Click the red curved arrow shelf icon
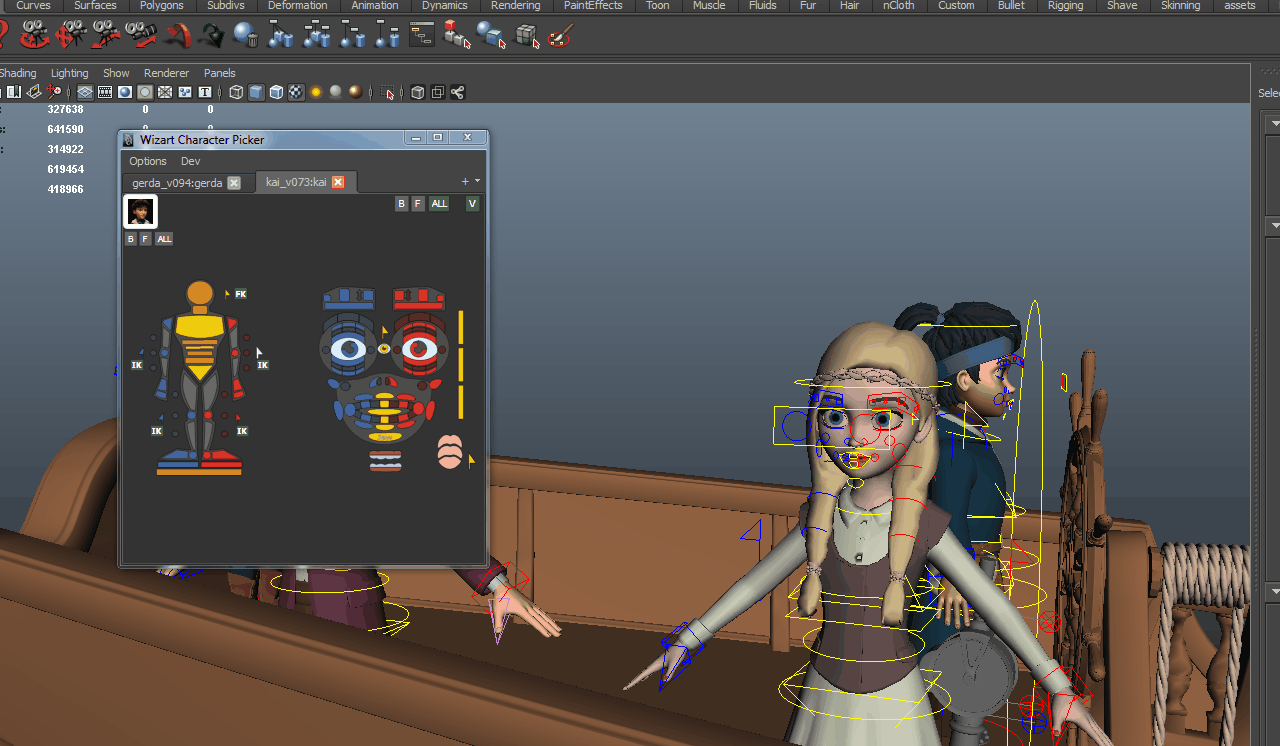 [177, 37]
